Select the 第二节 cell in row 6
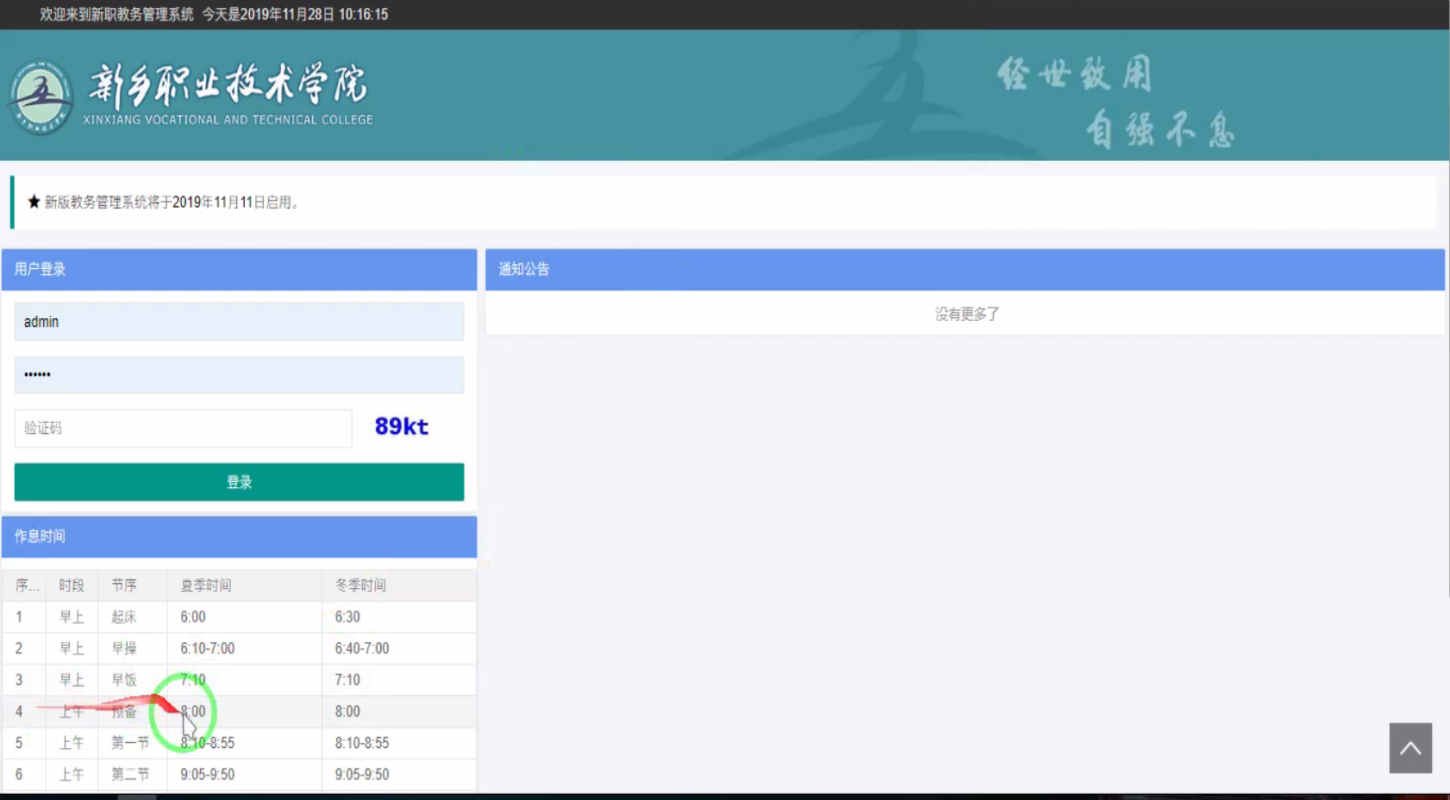1450x800 pixels. tap(130, 774)
